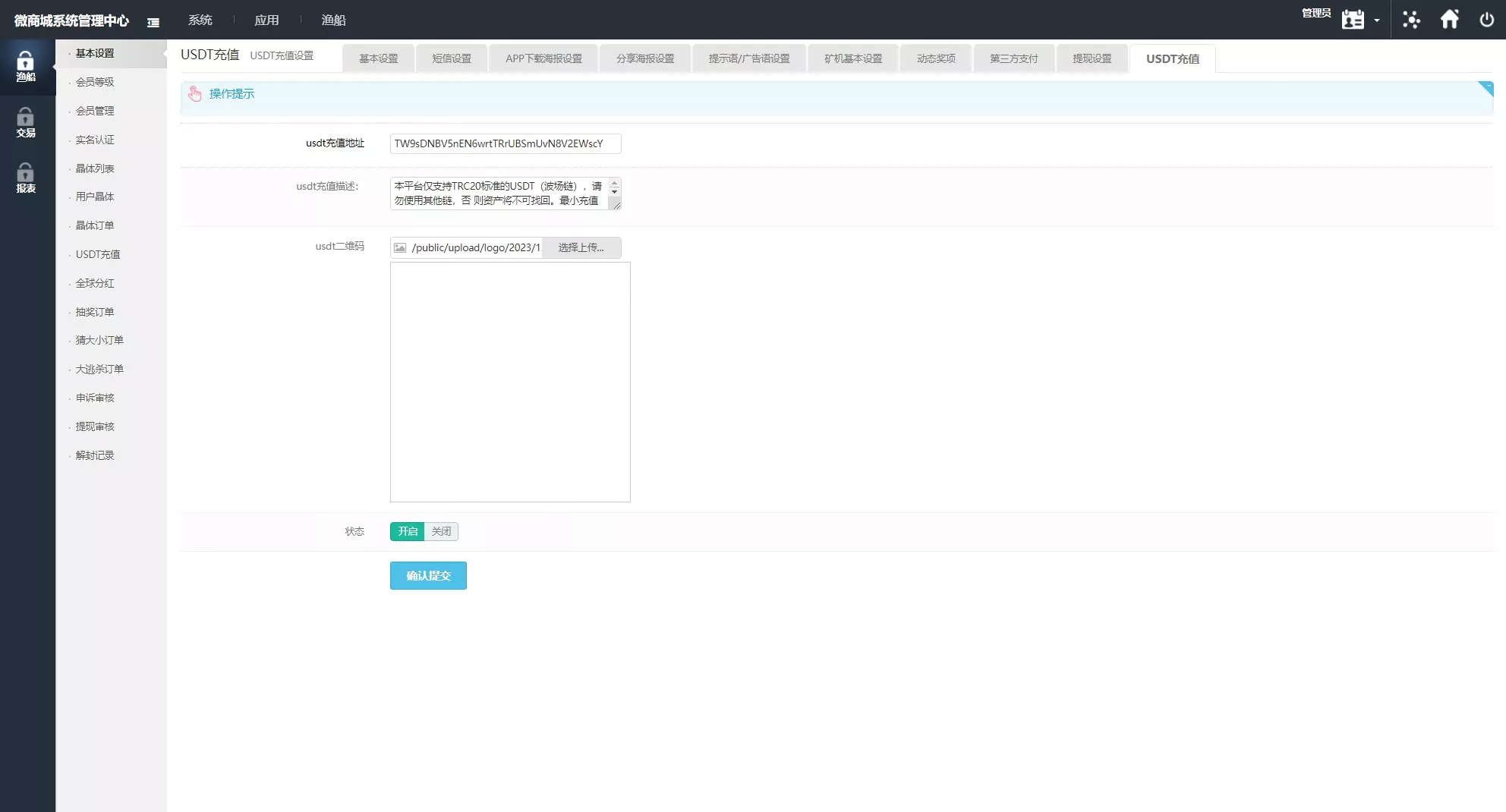Open 实名认证 in the left menu

[x=95, y=140]
